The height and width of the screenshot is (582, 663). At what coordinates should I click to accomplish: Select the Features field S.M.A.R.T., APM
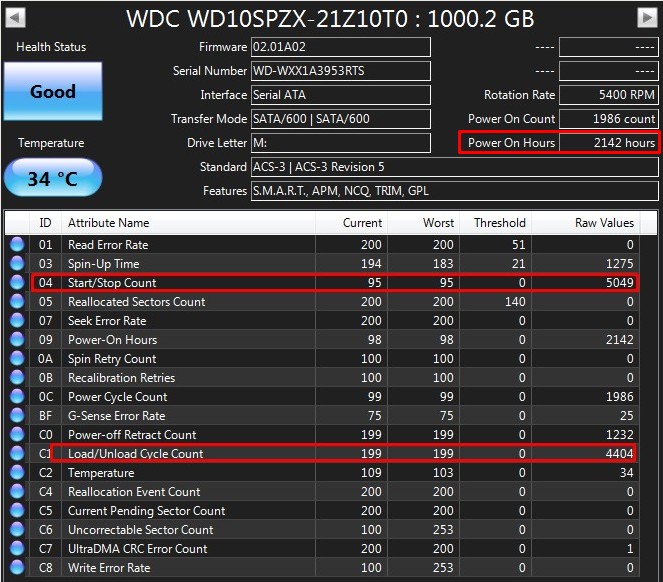click(455, 191)
